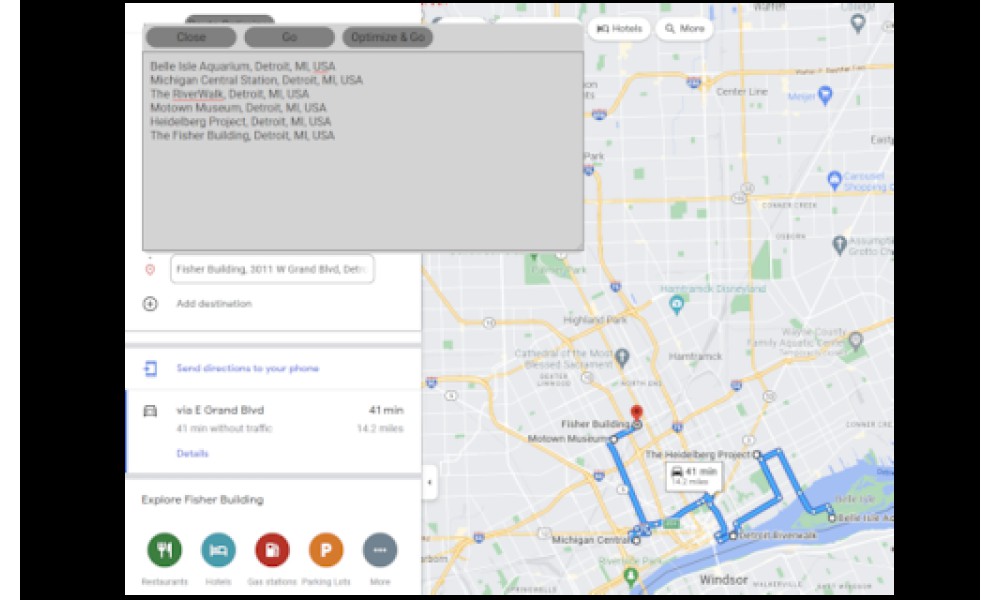This screenshot has width=1000, height=600.
Task: Click Motown Museum line in text area
Action: (238, 108)
